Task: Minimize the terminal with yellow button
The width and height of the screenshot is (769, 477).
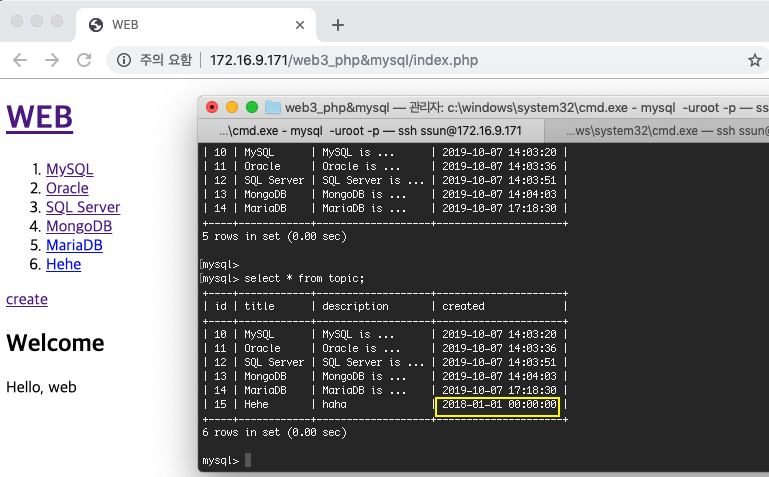Action: coord(232,107)
